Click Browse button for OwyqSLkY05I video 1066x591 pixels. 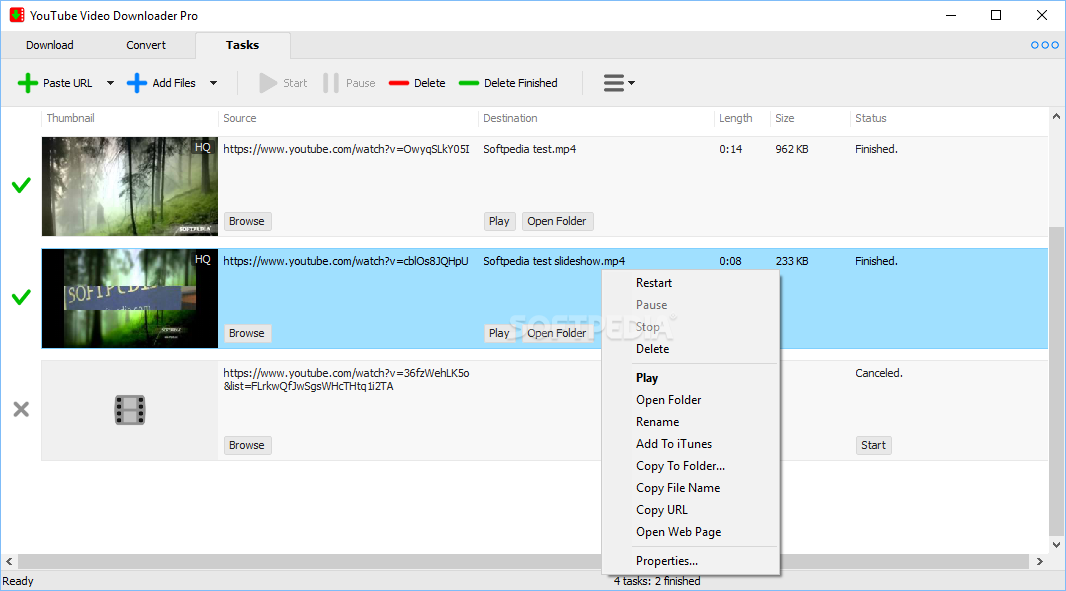coord(247,221)
